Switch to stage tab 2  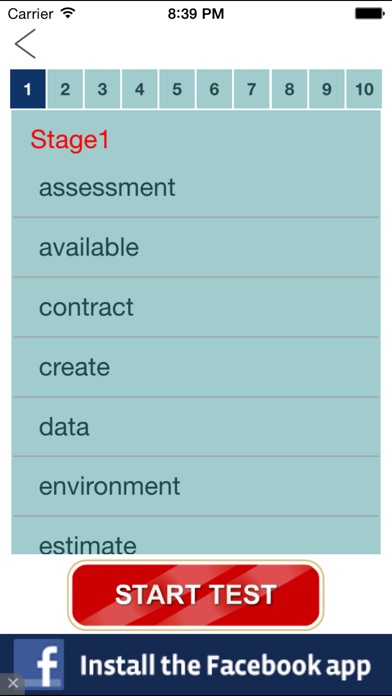(x=65, y=89)
